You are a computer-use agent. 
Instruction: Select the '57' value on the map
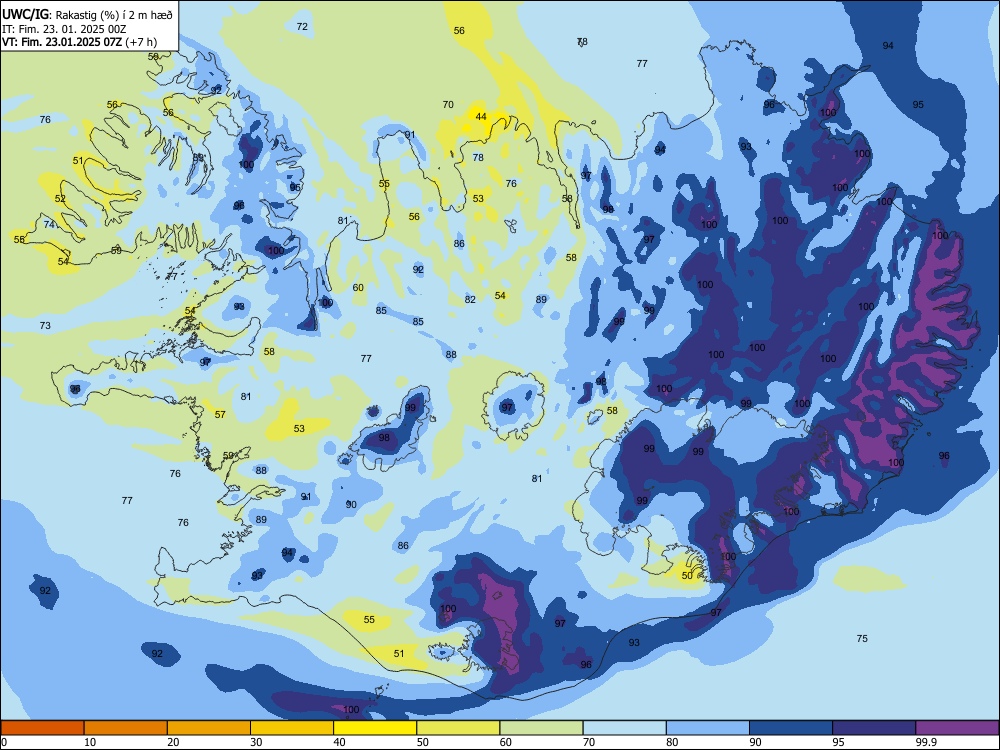tap(220, 414)
